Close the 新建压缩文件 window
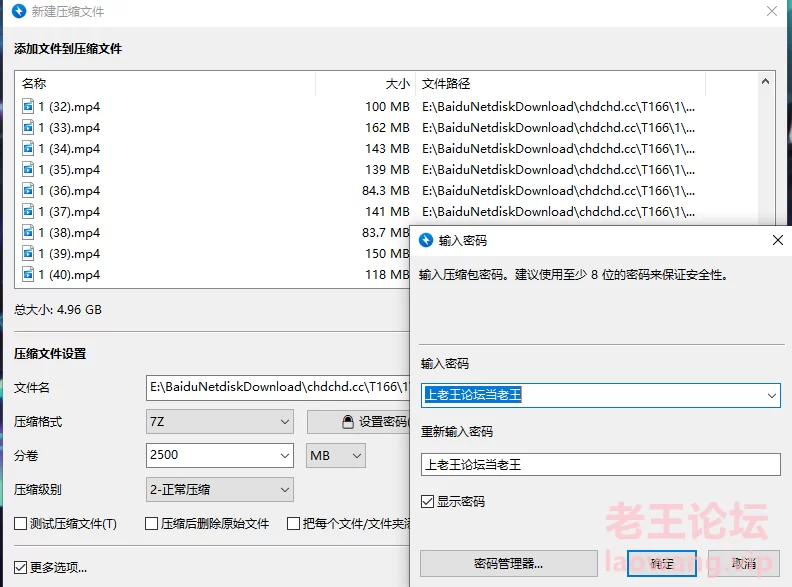This screenshot has width=792, height=587. 771,11
